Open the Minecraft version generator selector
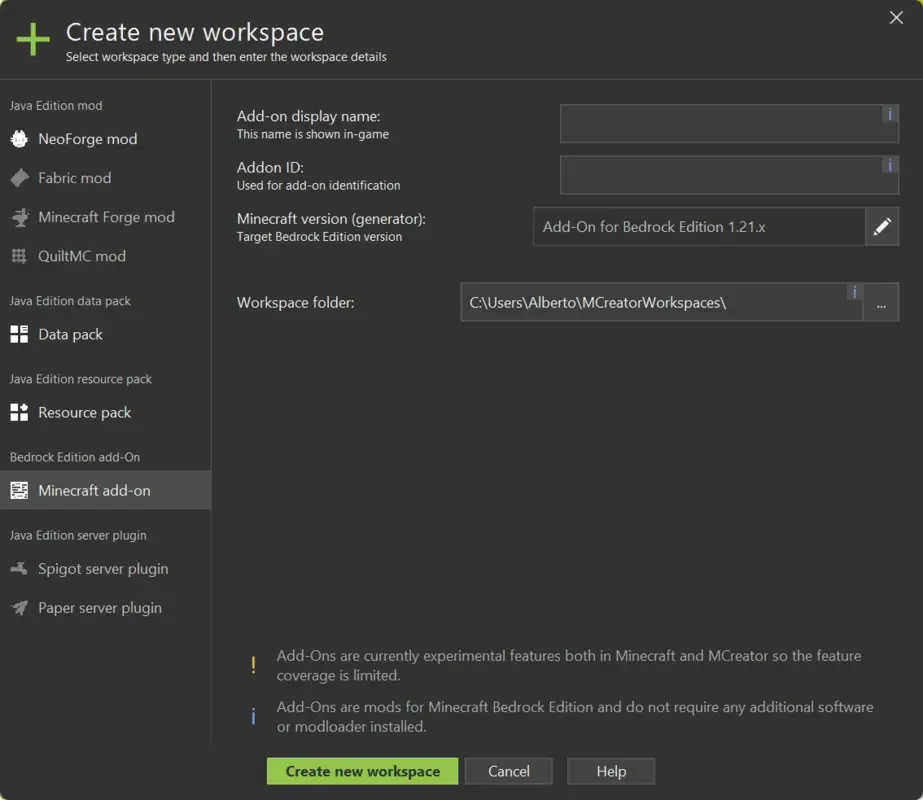 tap(700, 227)
